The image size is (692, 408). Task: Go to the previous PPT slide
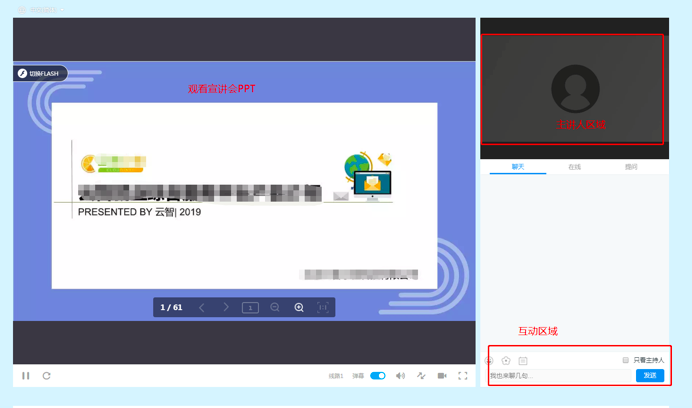click(x=202, y=308)
